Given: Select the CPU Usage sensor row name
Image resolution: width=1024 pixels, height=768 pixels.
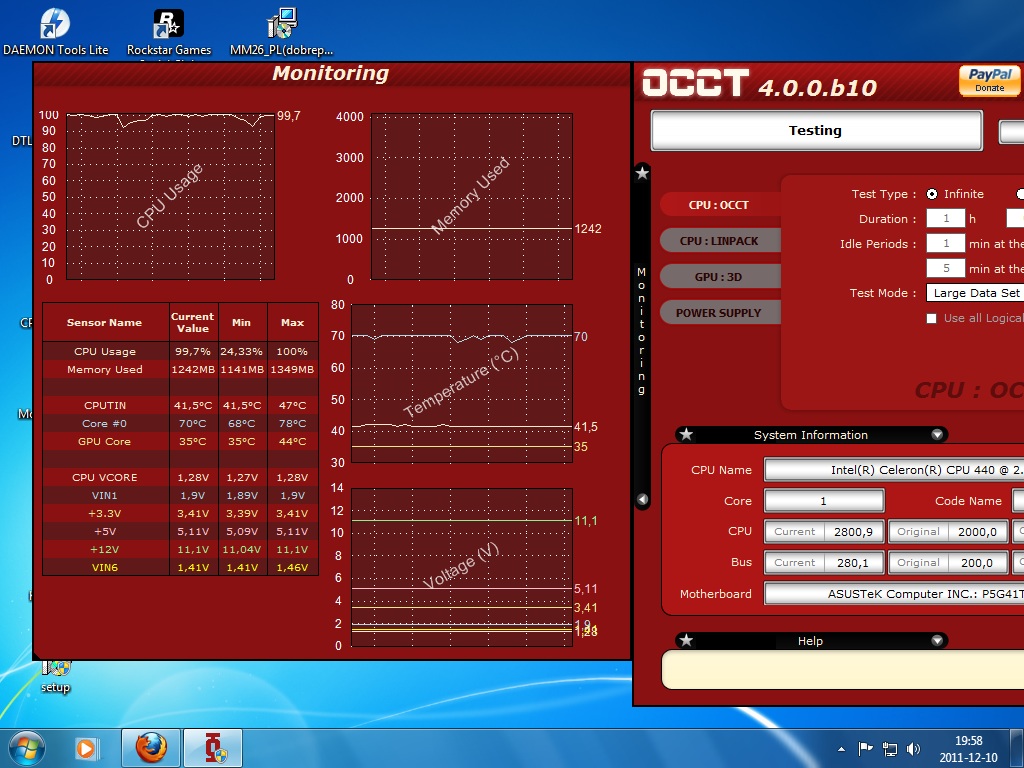Looking at the screenshot, I should coord(105,351).
